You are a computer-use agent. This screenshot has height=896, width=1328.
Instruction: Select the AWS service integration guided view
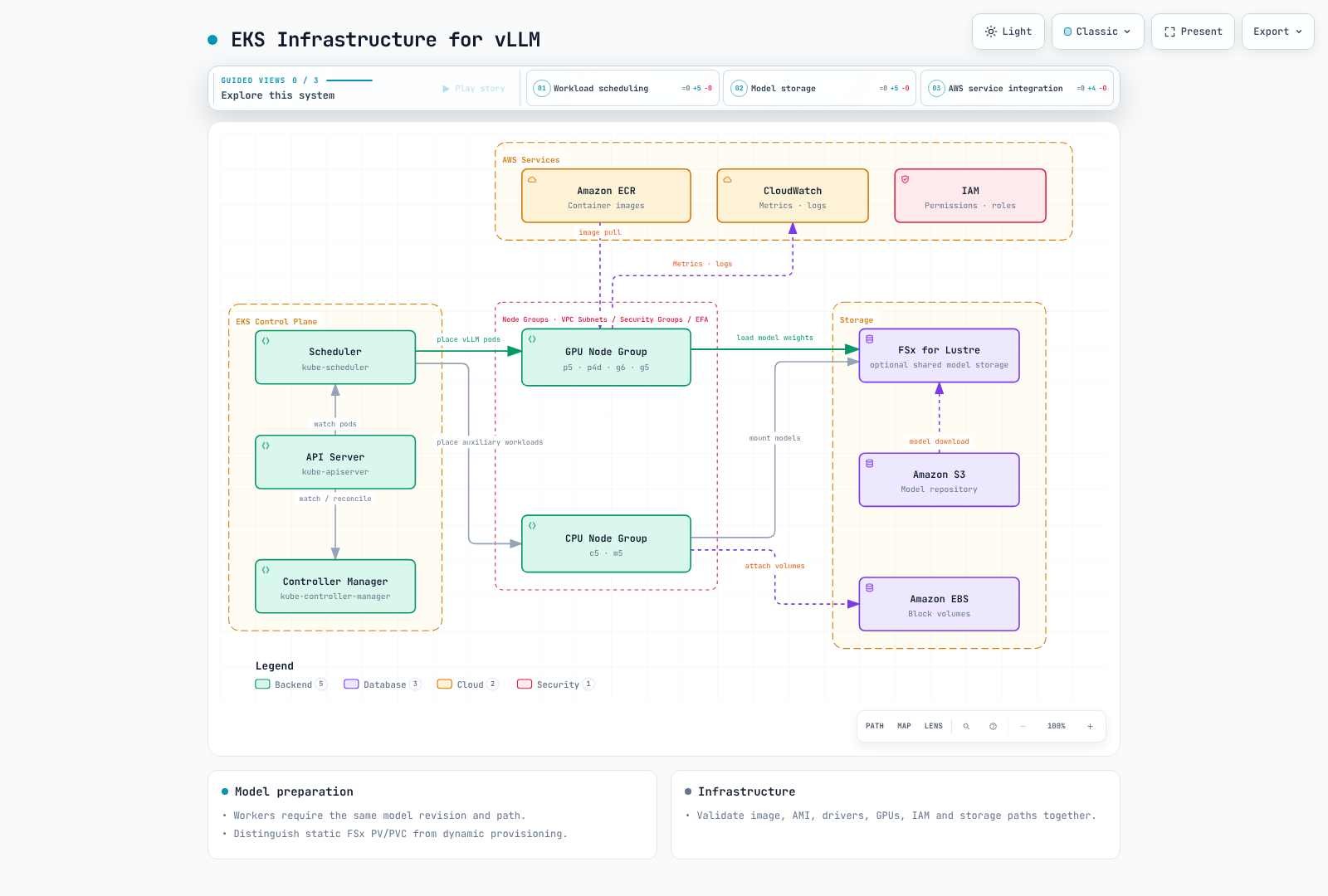pyautogui.click(x=1018, y=88)
